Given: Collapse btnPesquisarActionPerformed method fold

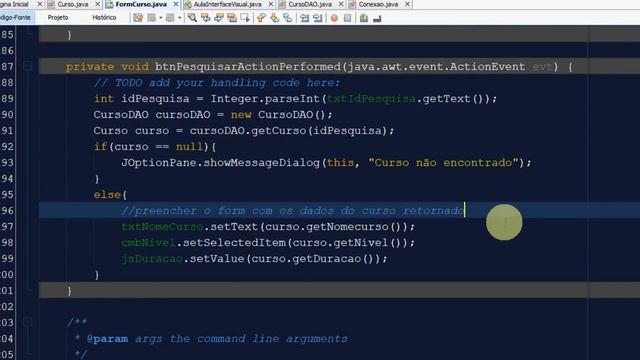Looking at the screenshot, I should [x=27, y=66].
